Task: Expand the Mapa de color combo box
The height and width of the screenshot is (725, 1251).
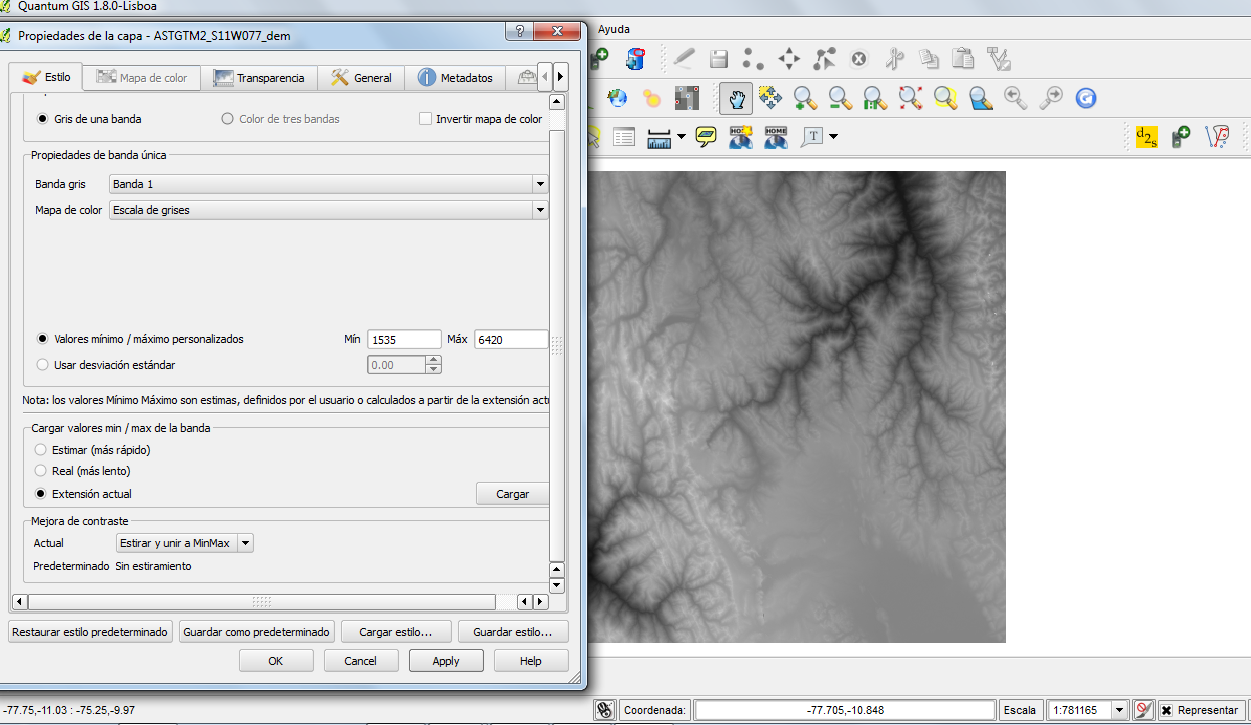Action: [328, 210]
